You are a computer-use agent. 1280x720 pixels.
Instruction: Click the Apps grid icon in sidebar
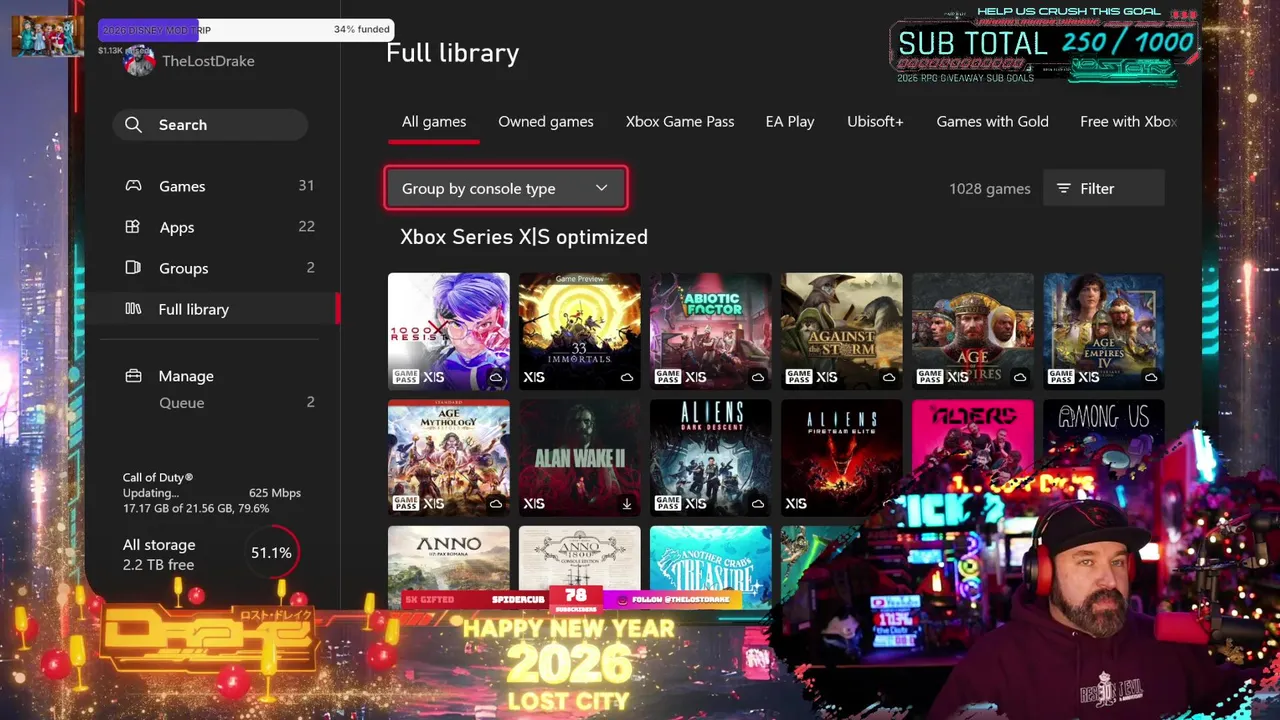132,227
